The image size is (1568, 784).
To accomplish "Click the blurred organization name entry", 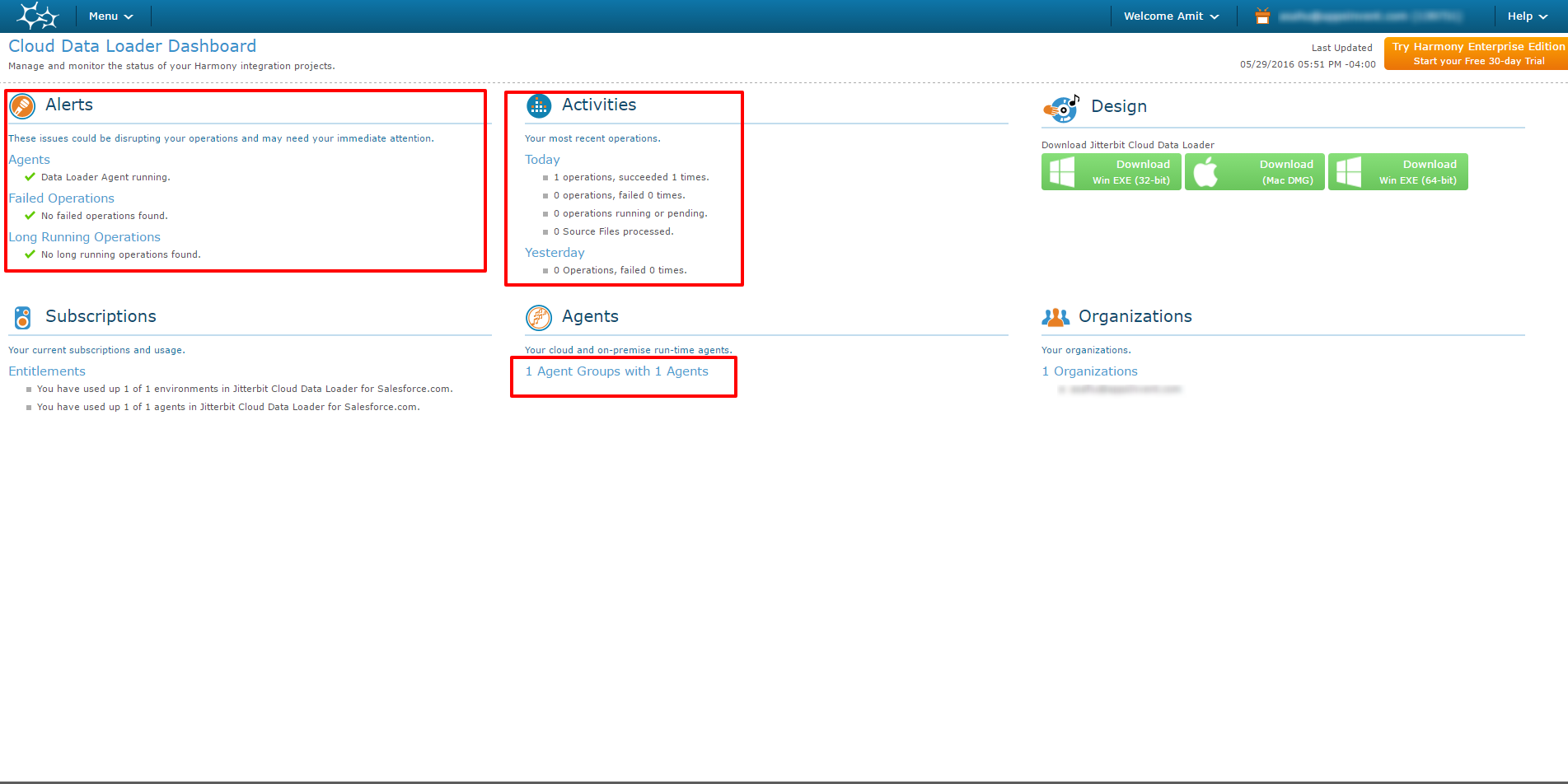I will (1125, 389).
